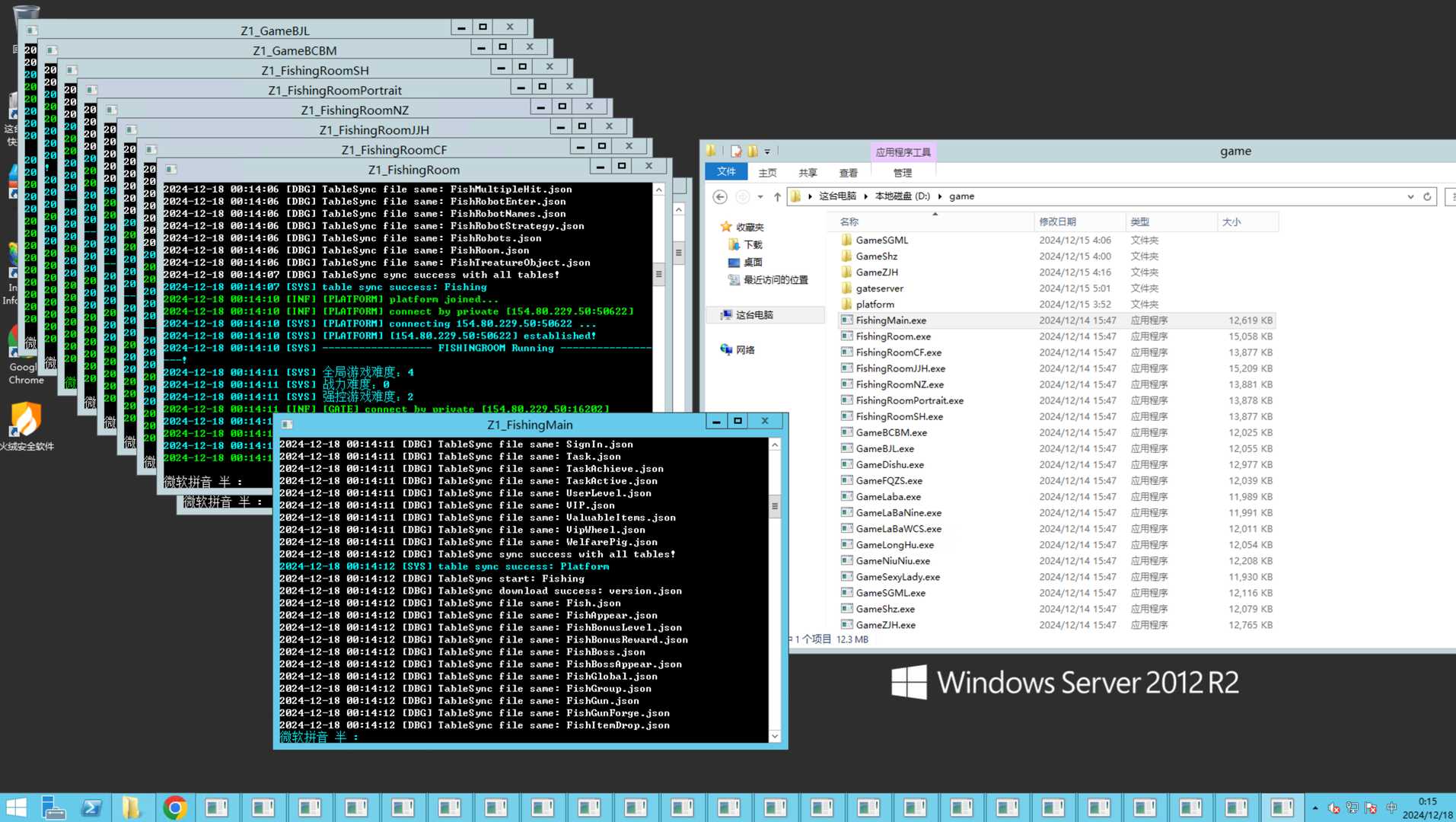Viewport: 1456px width, 822px height.
Task: Sort files by 修改日期 column
Action: click(x=1057, y=221)
